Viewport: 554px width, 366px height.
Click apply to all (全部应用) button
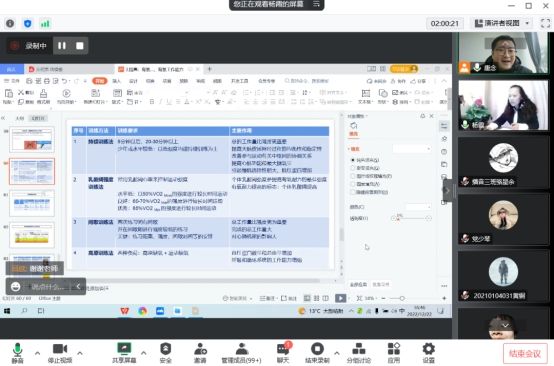(x=358, y=284)
